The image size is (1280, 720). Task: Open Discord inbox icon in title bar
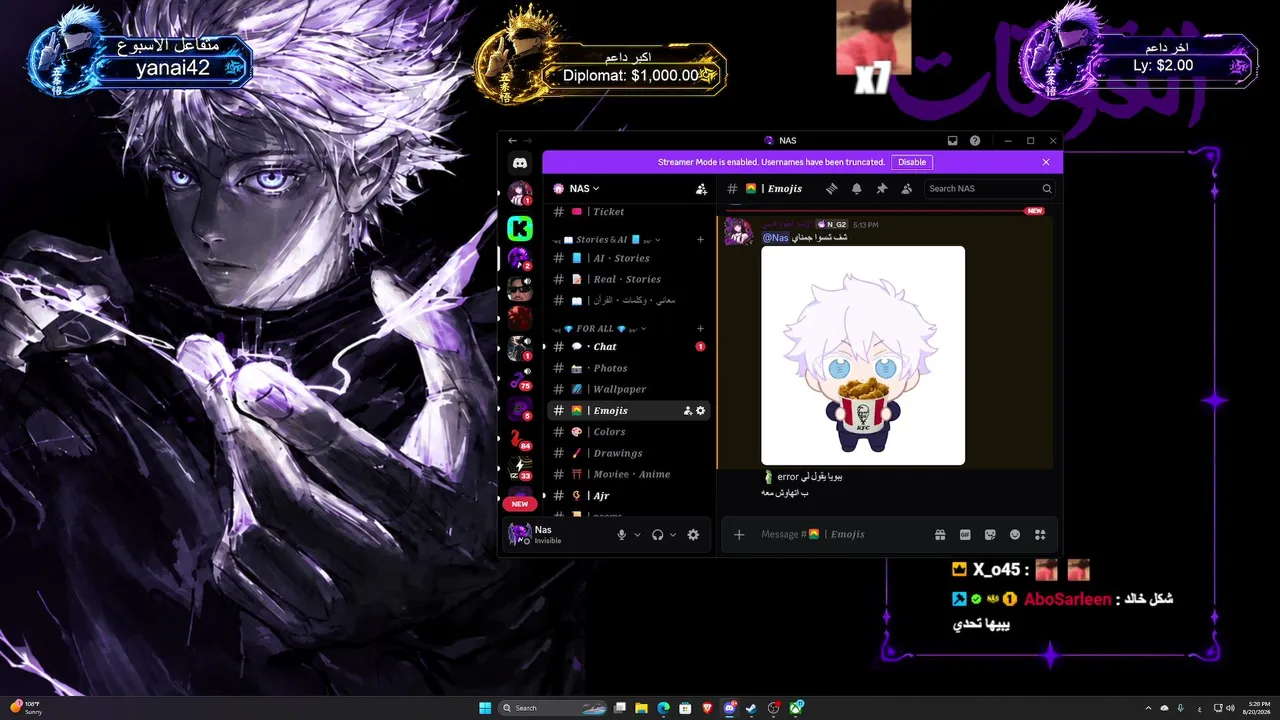(x=953, y=141)
